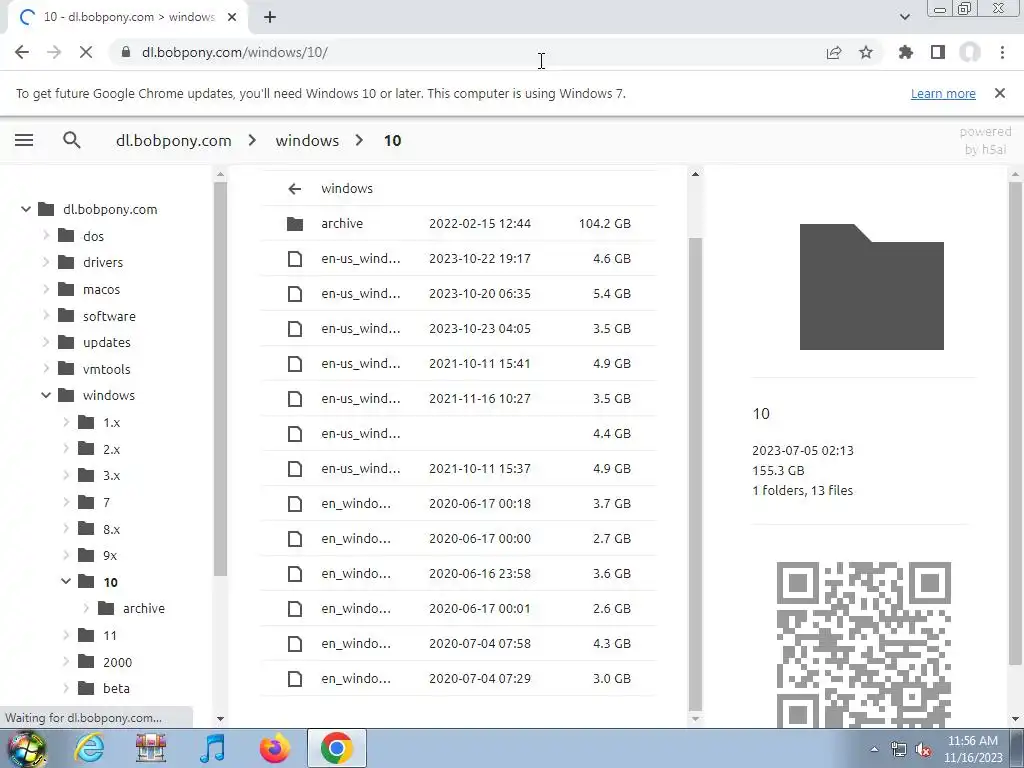Open the Windows Start button

click(x=26, y=748)
